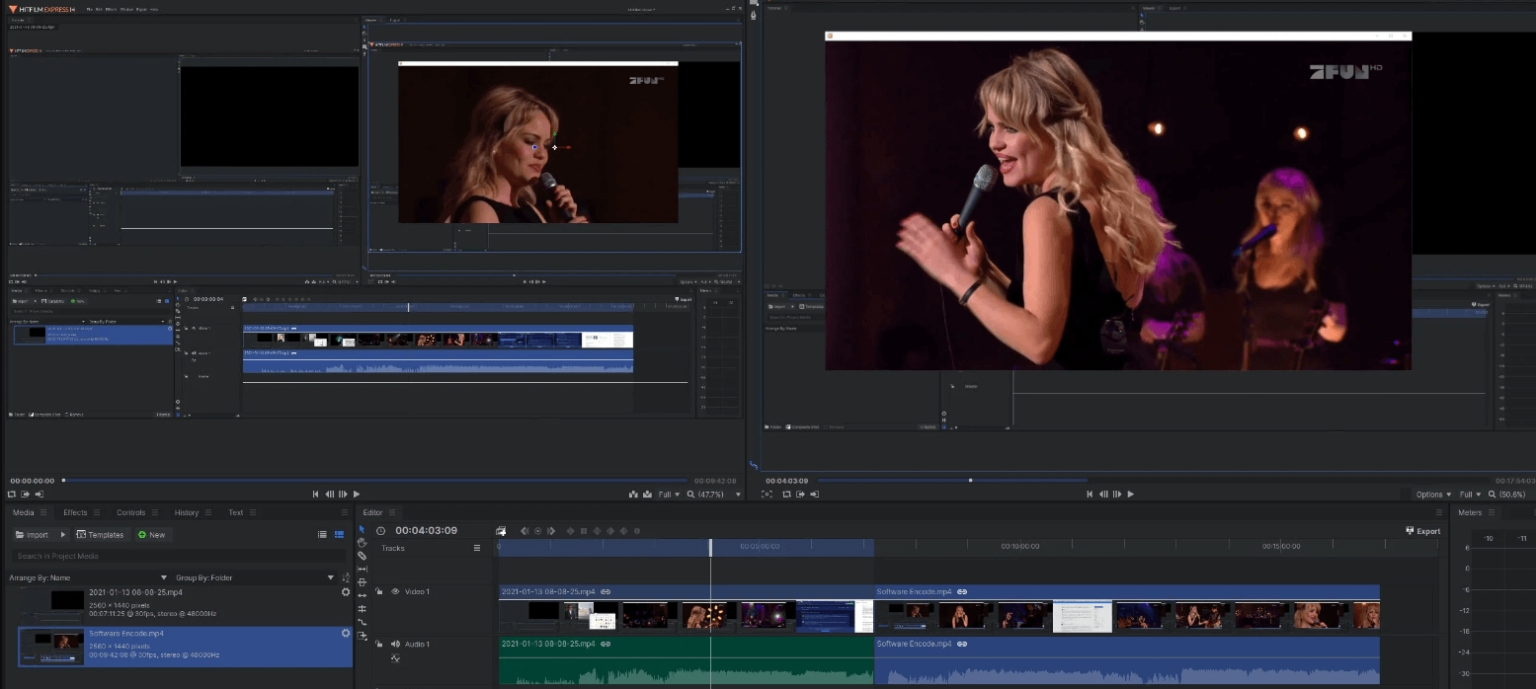This screenshot has width=1536, height=689.
Task: Click the clock icon beside the Editor timecode
Action: tap(381, 531)
